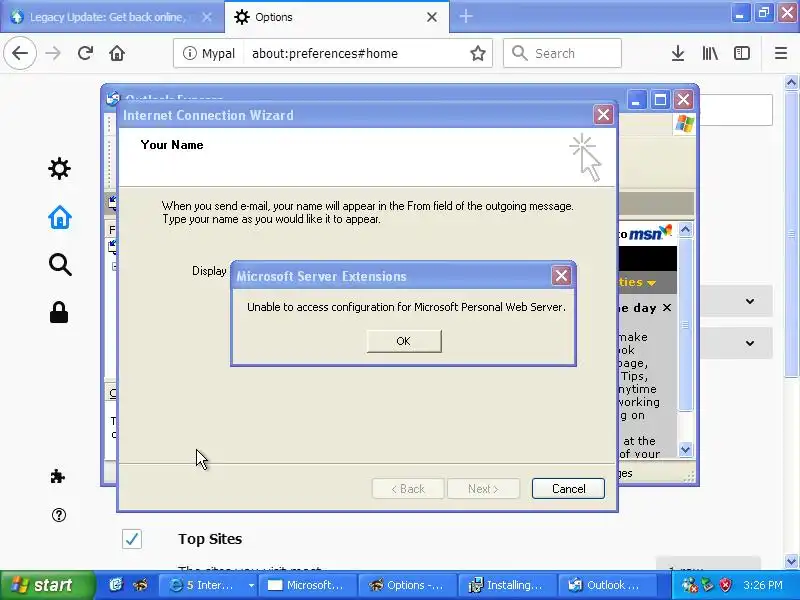The width and height of the screenshot is (800, 600).
Task: Click the msn logo in Outlook Express
Action: click(x=649, y=233)
